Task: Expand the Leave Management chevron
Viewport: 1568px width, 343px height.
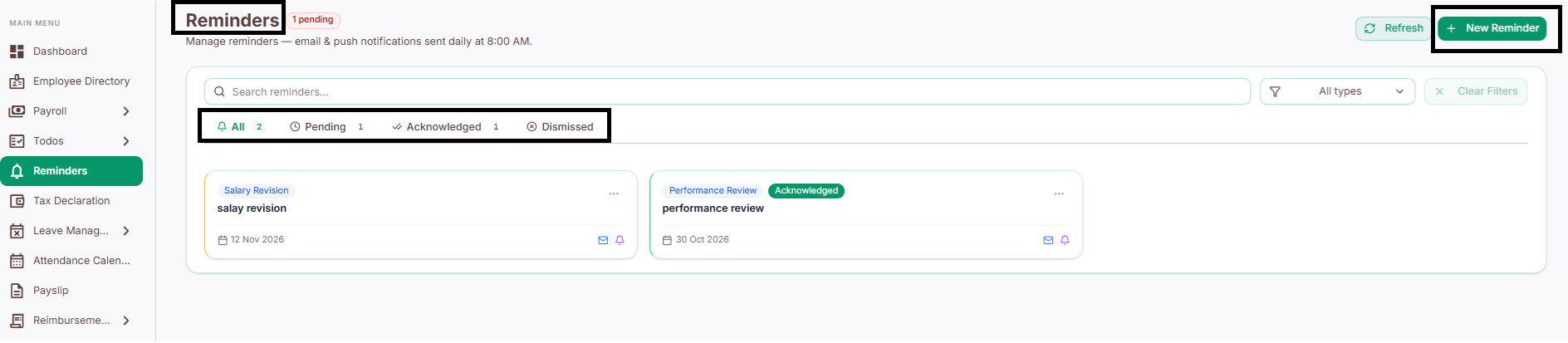Action: tap(126, 231)
